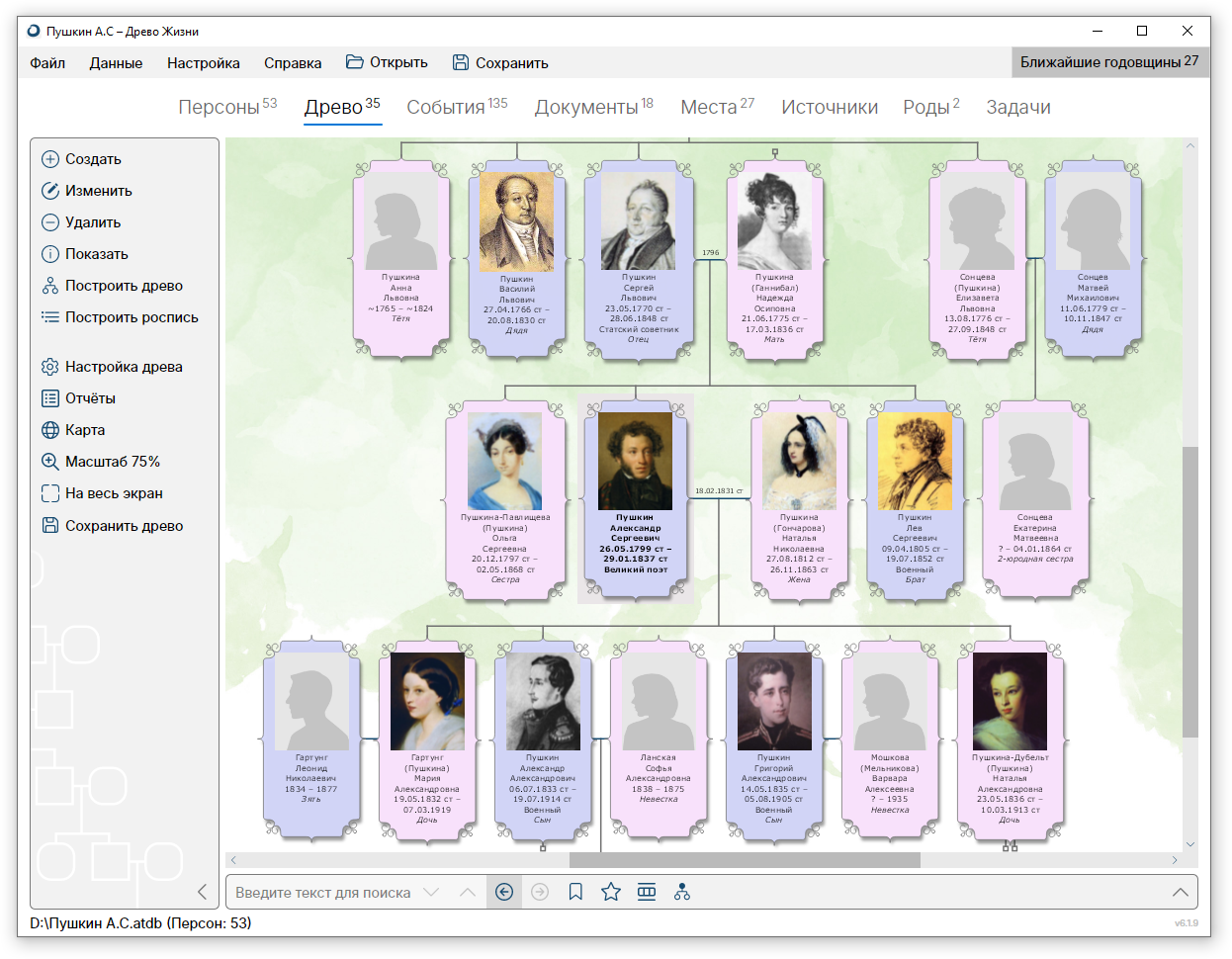Switch to the Роды tab
Screen dimensions: 1232x959
(931, 107)
